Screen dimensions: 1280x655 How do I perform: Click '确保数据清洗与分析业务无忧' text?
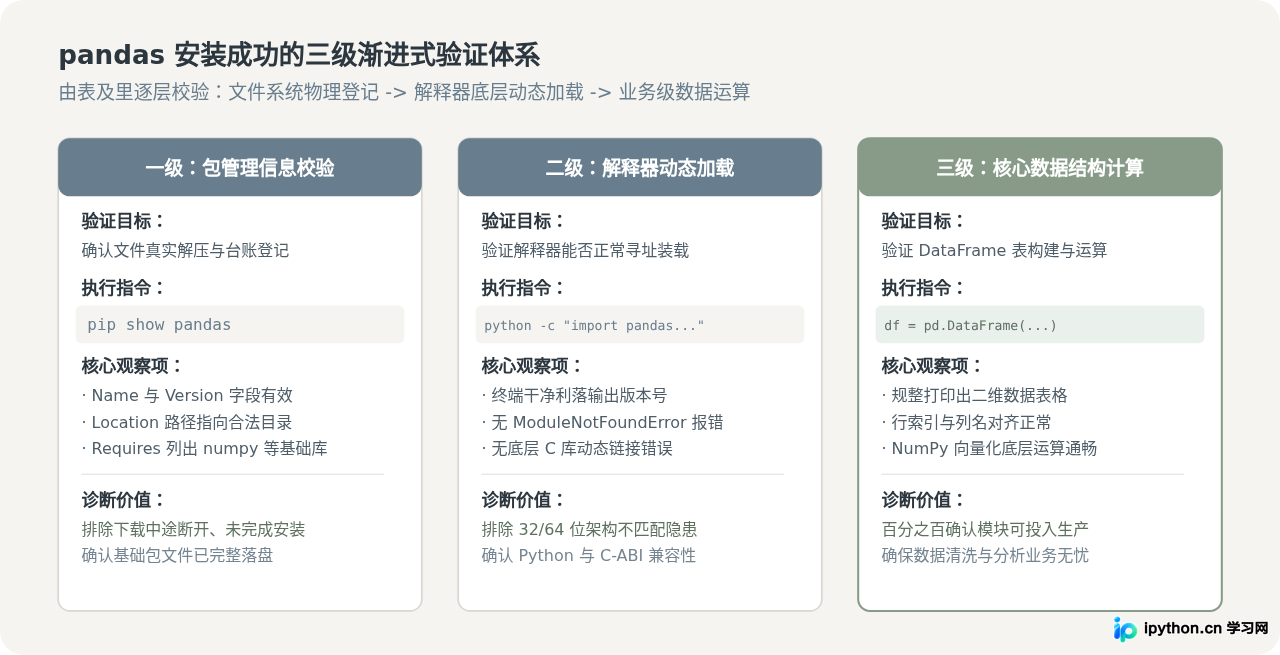(985, 555)
